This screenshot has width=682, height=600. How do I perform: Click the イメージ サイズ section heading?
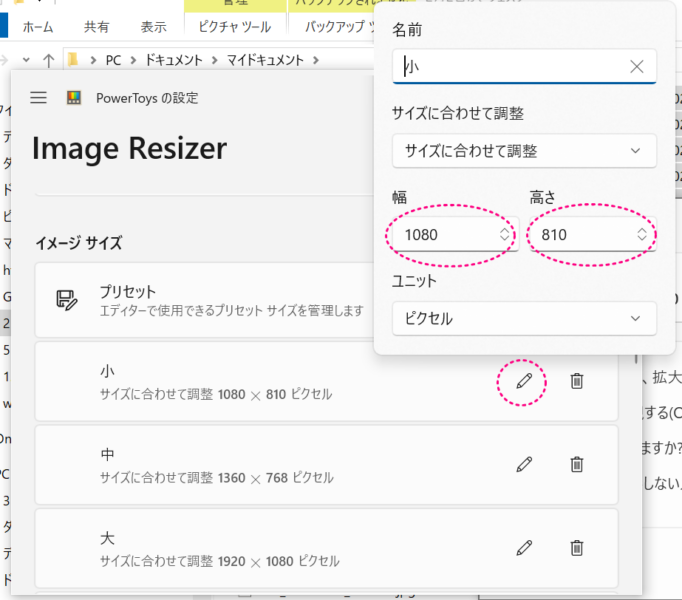tap(79, 243)
